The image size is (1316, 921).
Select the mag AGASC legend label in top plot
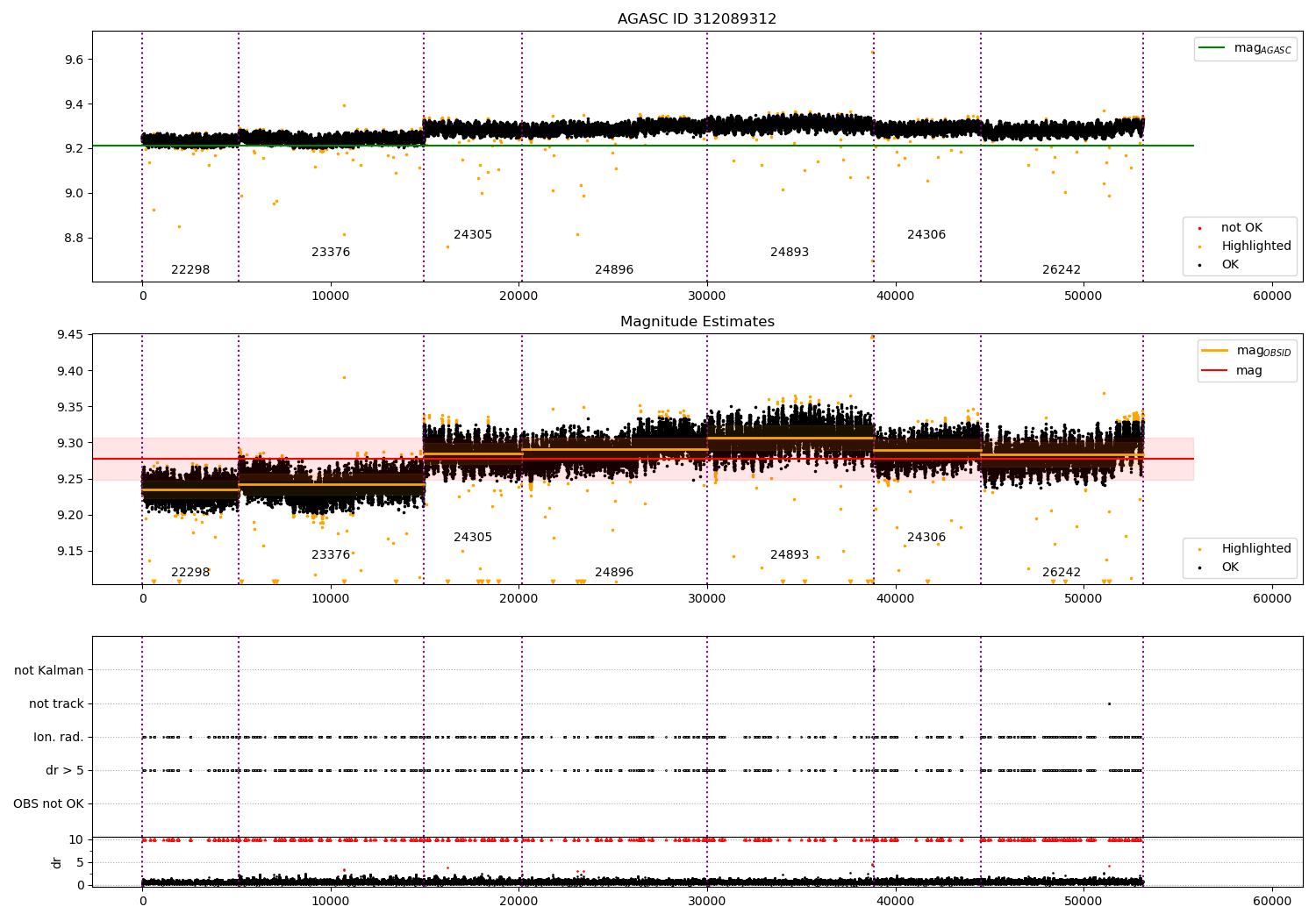[1262, 48]
